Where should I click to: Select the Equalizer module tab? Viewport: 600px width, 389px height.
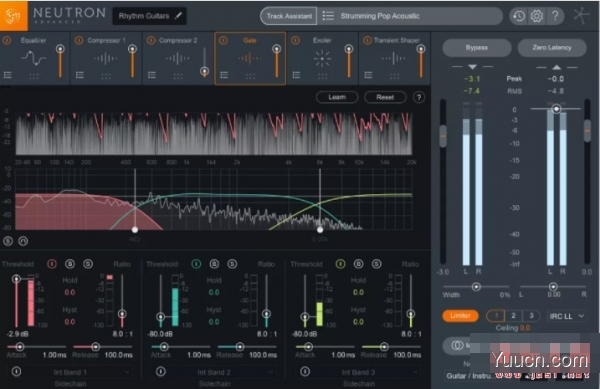35,59
